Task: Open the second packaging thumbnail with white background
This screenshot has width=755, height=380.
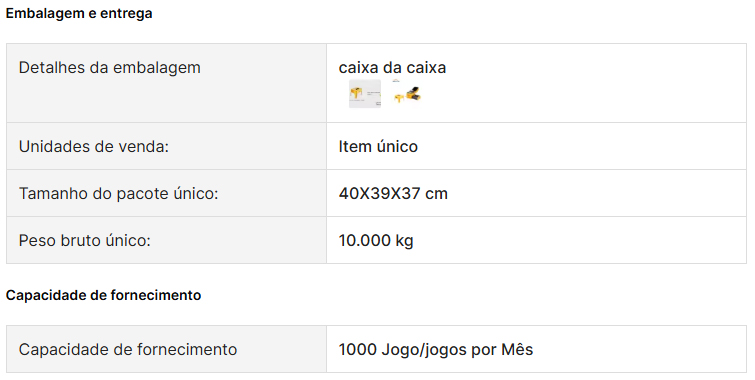Action: click(x=407, y=94)
